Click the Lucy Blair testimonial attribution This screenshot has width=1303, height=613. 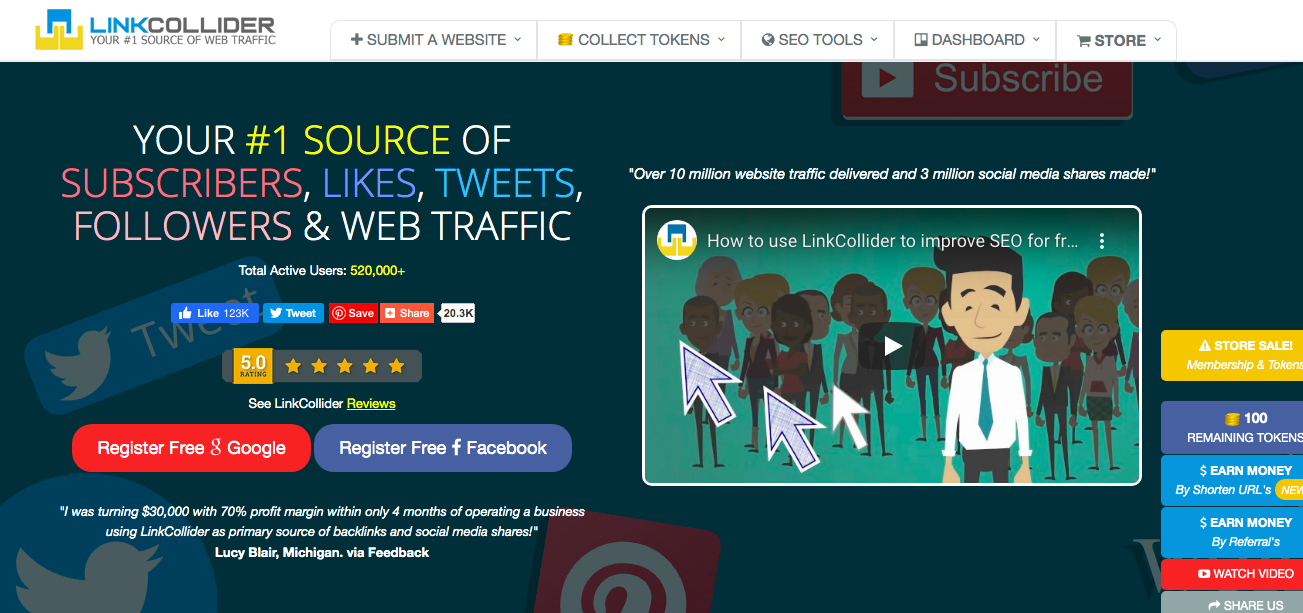pos(322,552)
